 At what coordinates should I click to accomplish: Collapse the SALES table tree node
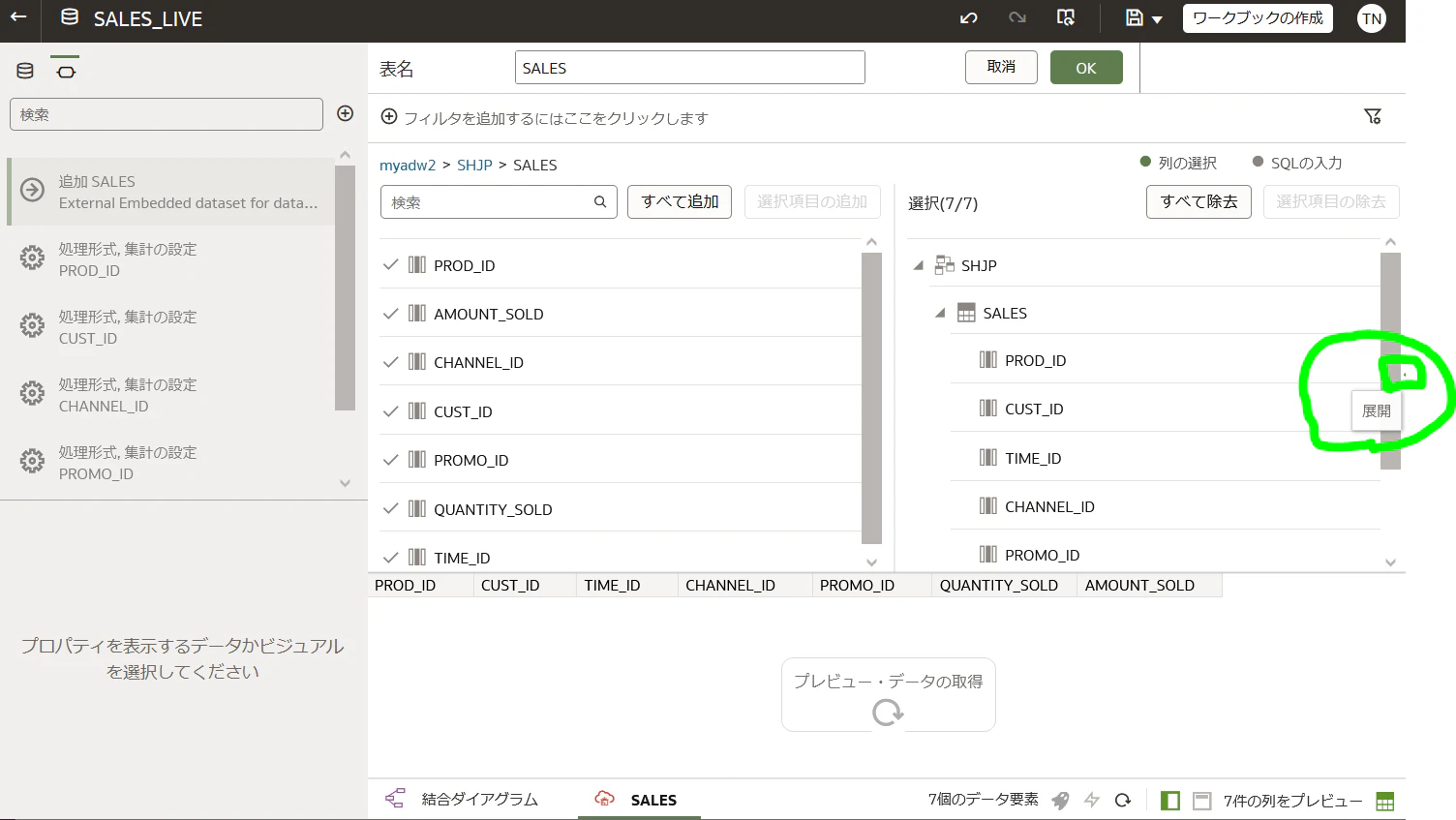coord(939,313)
